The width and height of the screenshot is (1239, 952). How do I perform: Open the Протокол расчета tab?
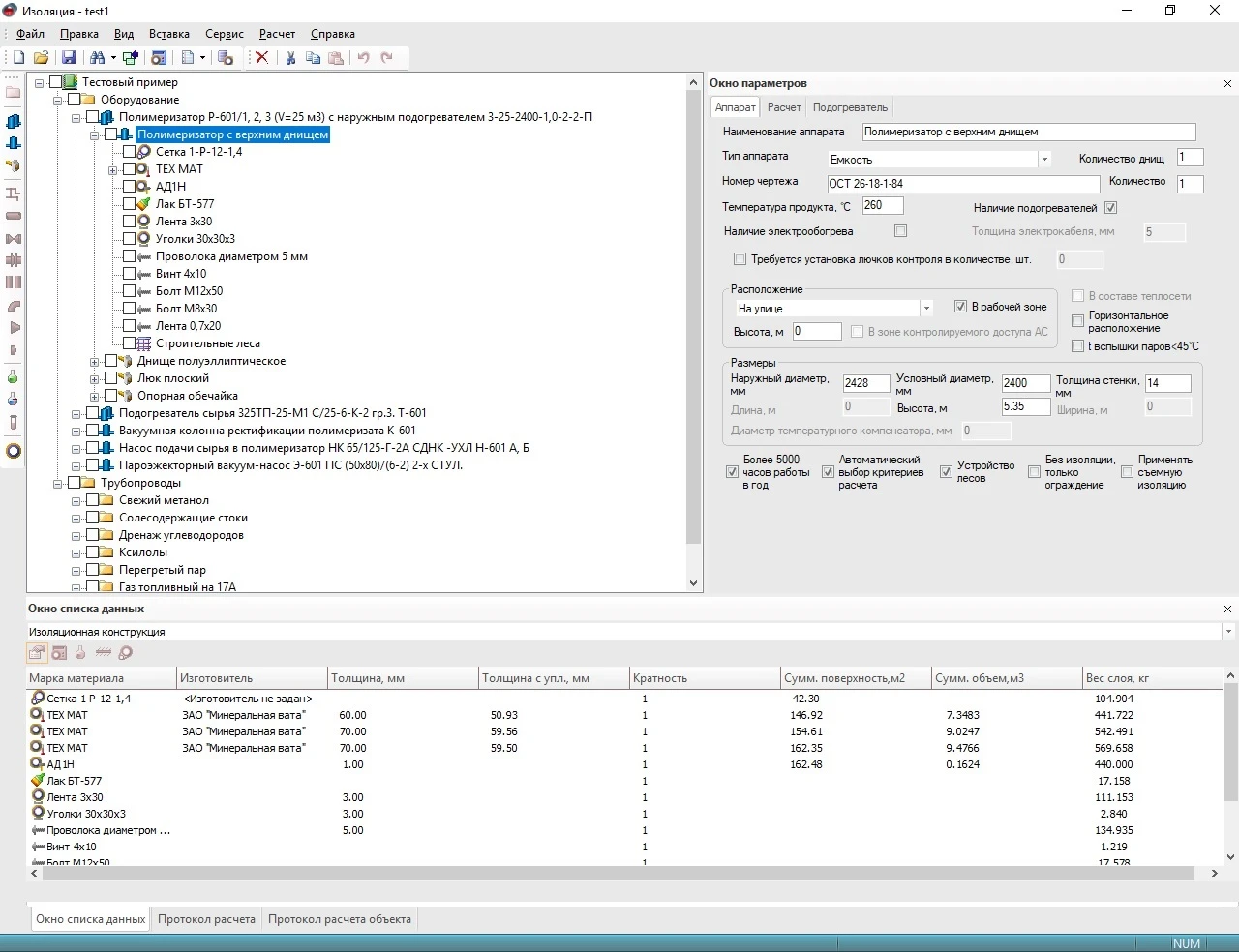(206, 919)
